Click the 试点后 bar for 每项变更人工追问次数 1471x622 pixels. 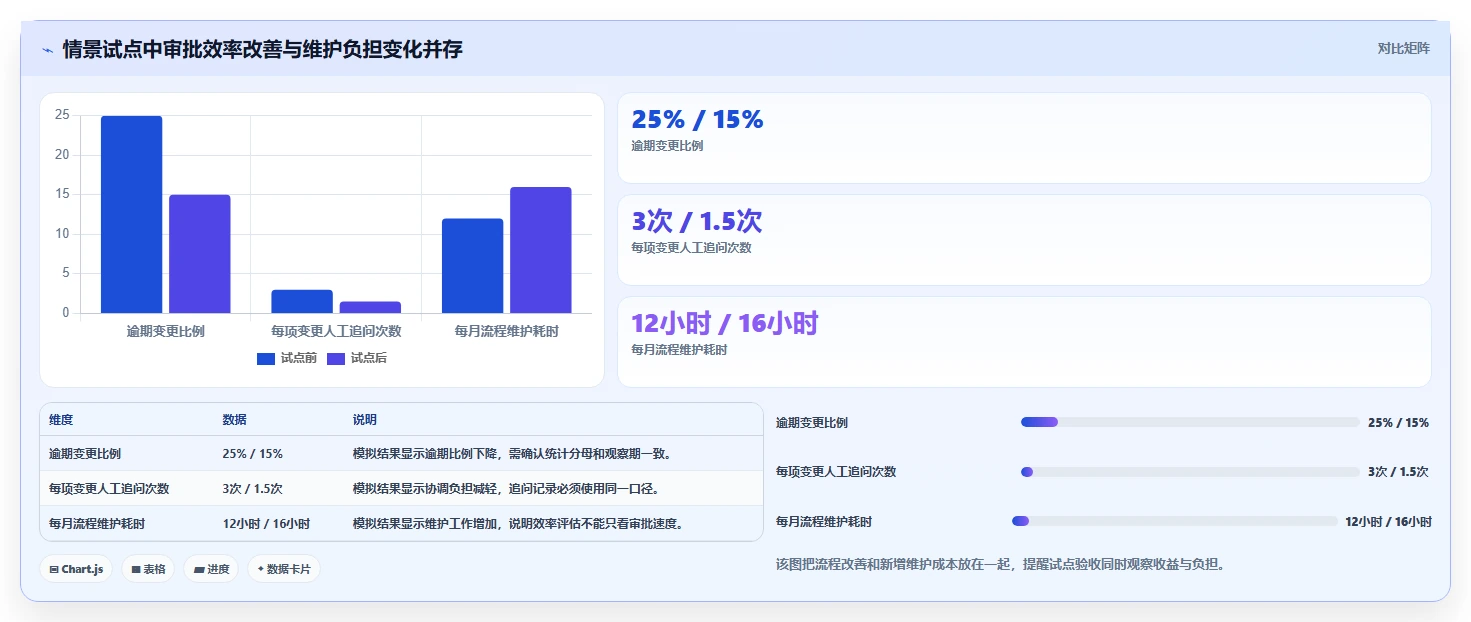[x=370, y=307]
